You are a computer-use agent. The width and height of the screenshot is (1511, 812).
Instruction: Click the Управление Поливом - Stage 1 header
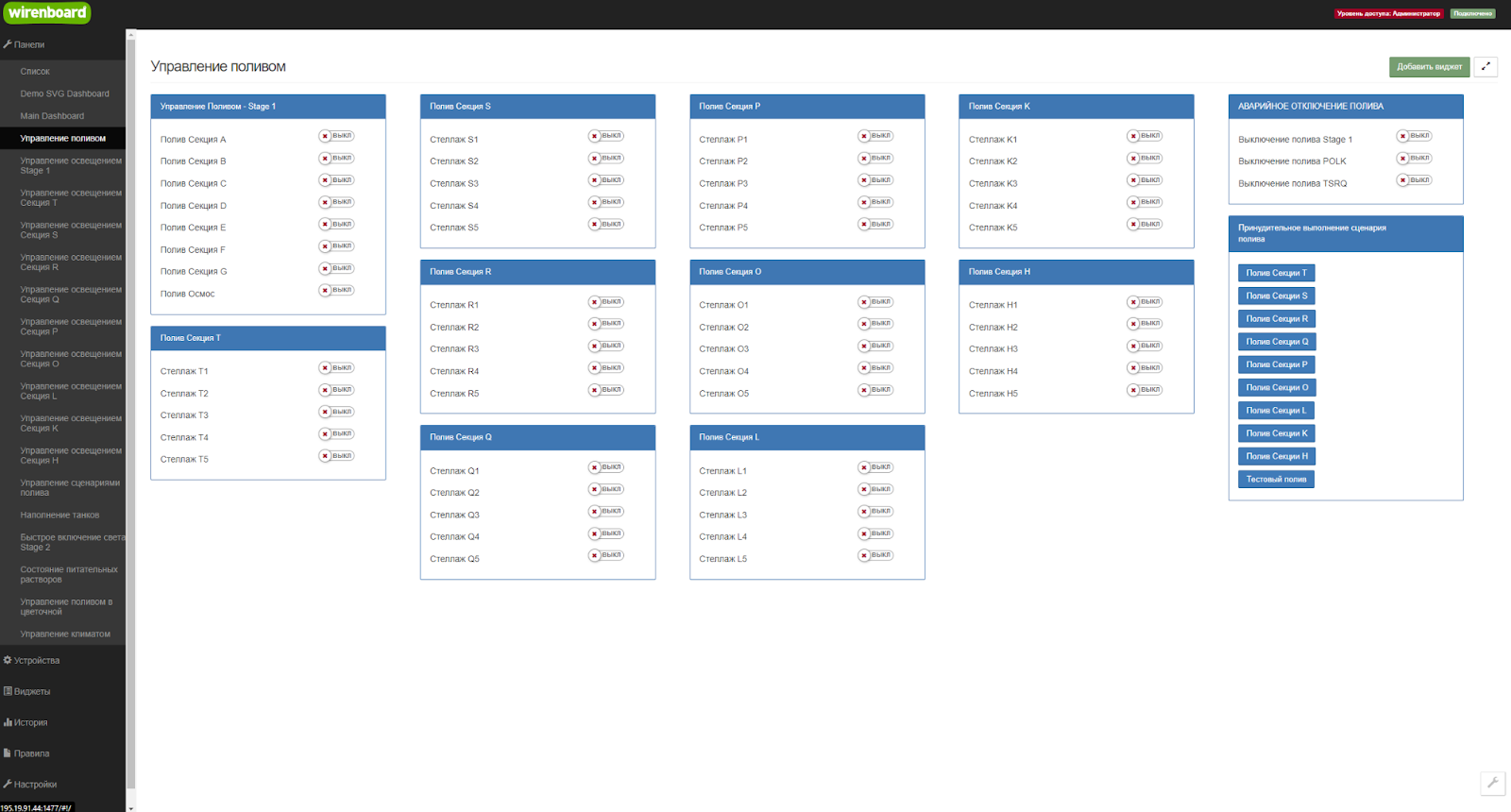pos(268,107)
